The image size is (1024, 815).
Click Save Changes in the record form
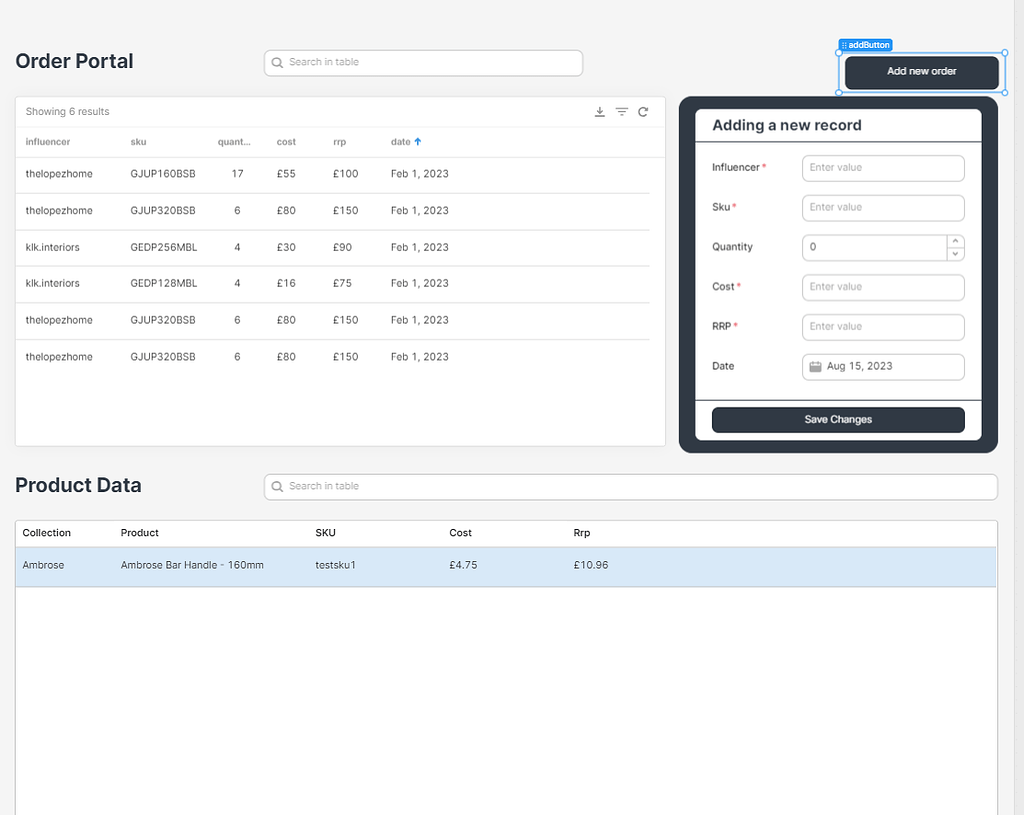click(x=837, y=419)
